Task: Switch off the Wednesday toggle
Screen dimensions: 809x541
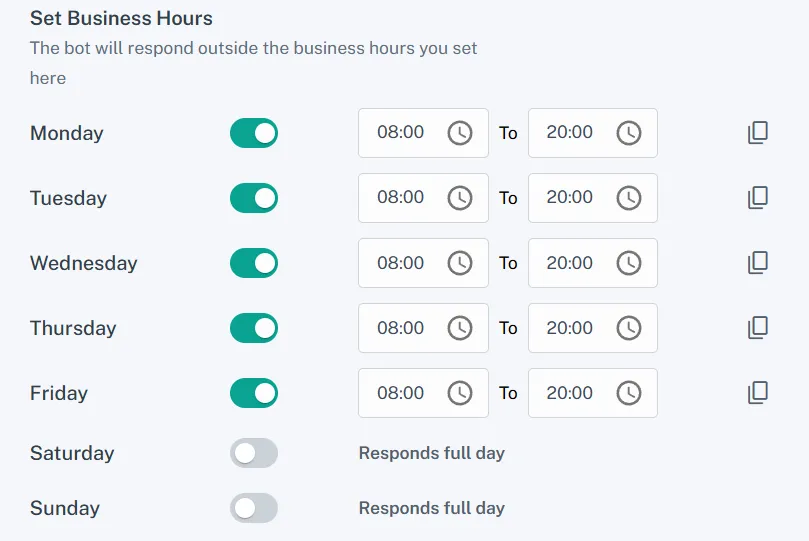Action: click(x=254, y=263)
